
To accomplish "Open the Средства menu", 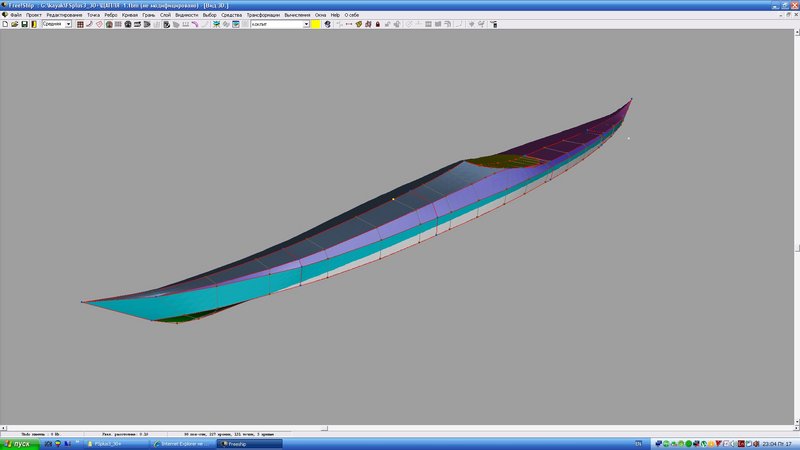I will pos(232,15).
